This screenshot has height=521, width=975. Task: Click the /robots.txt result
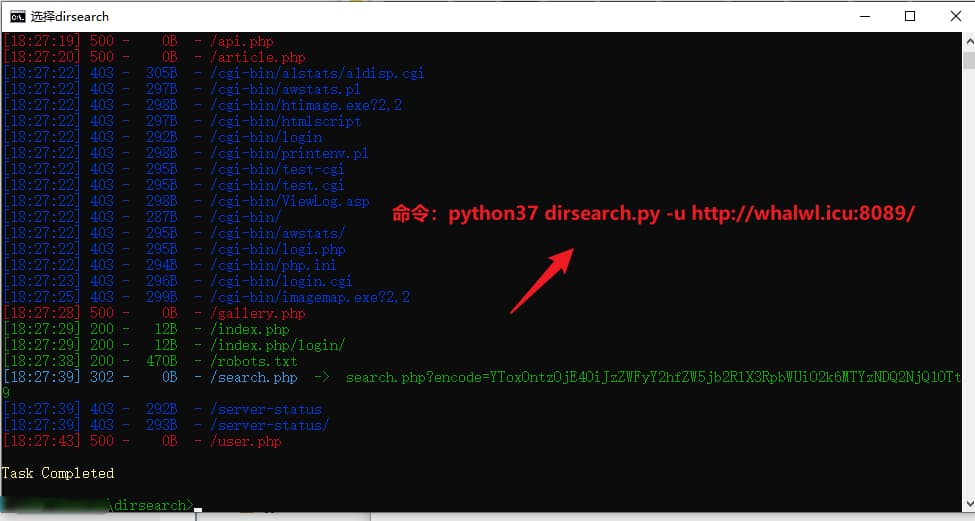[150, 361]
